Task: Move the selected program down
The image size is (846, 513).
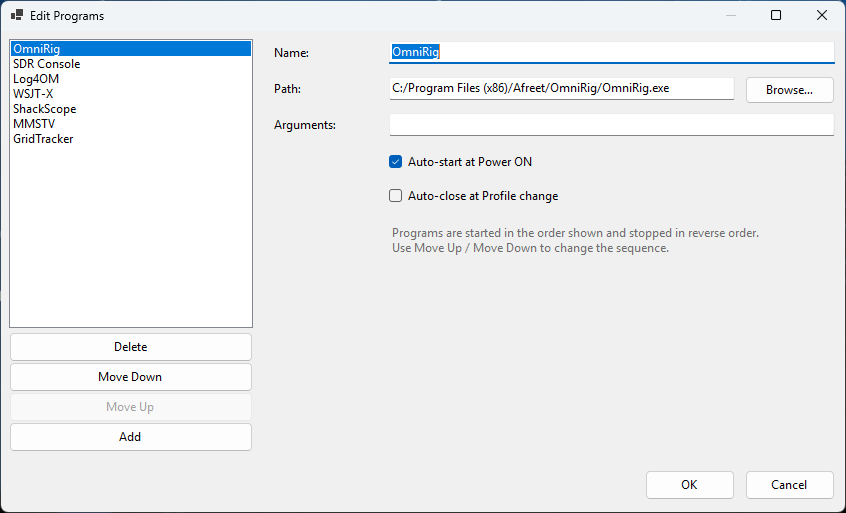Action: point(131,377)
